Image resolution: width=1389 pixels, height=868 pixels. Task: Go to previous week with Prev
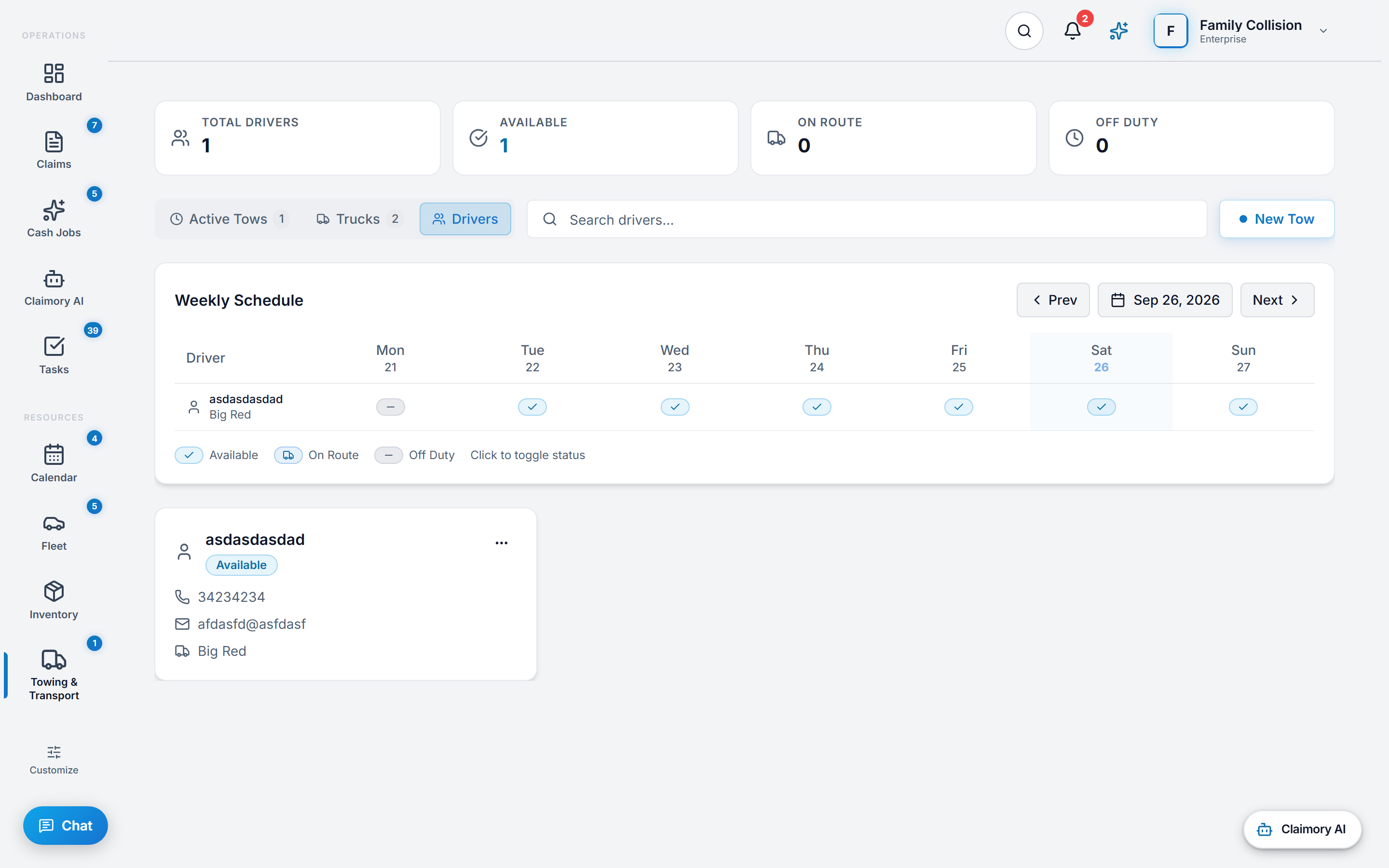point(1053,299)
